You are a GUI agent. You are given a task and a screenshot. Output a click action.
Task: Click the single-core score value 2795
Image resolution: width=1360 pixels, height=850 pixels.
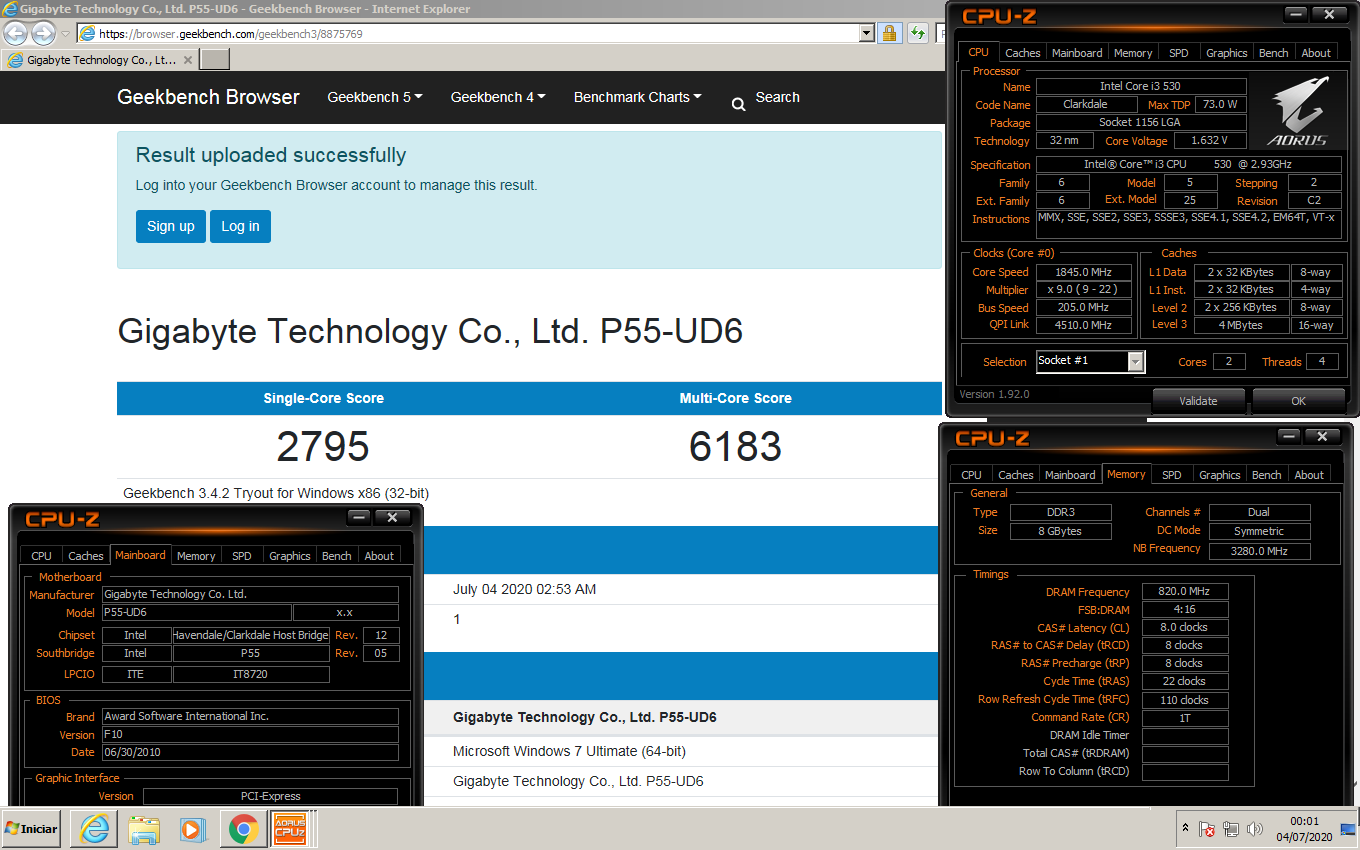323,446
